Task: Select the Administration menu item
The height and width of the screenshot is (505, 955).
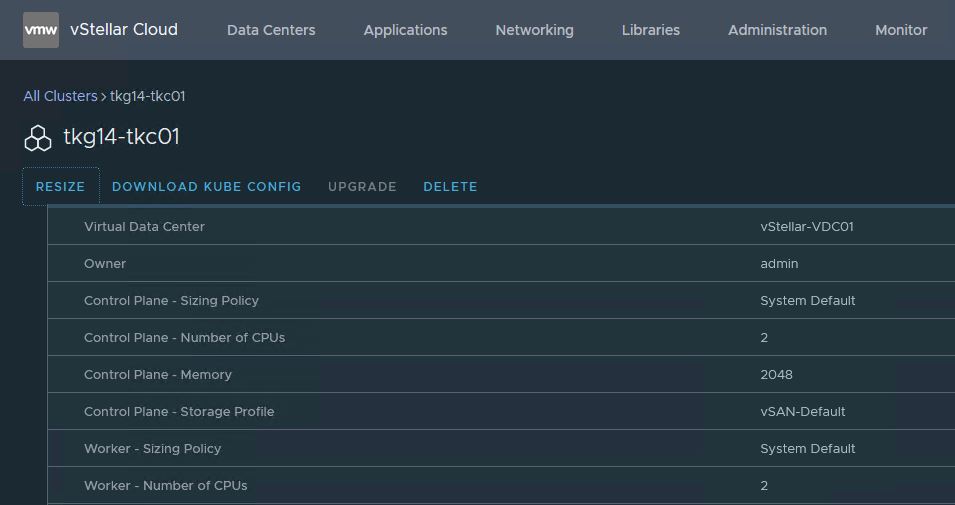Action: tap(777, 30)
